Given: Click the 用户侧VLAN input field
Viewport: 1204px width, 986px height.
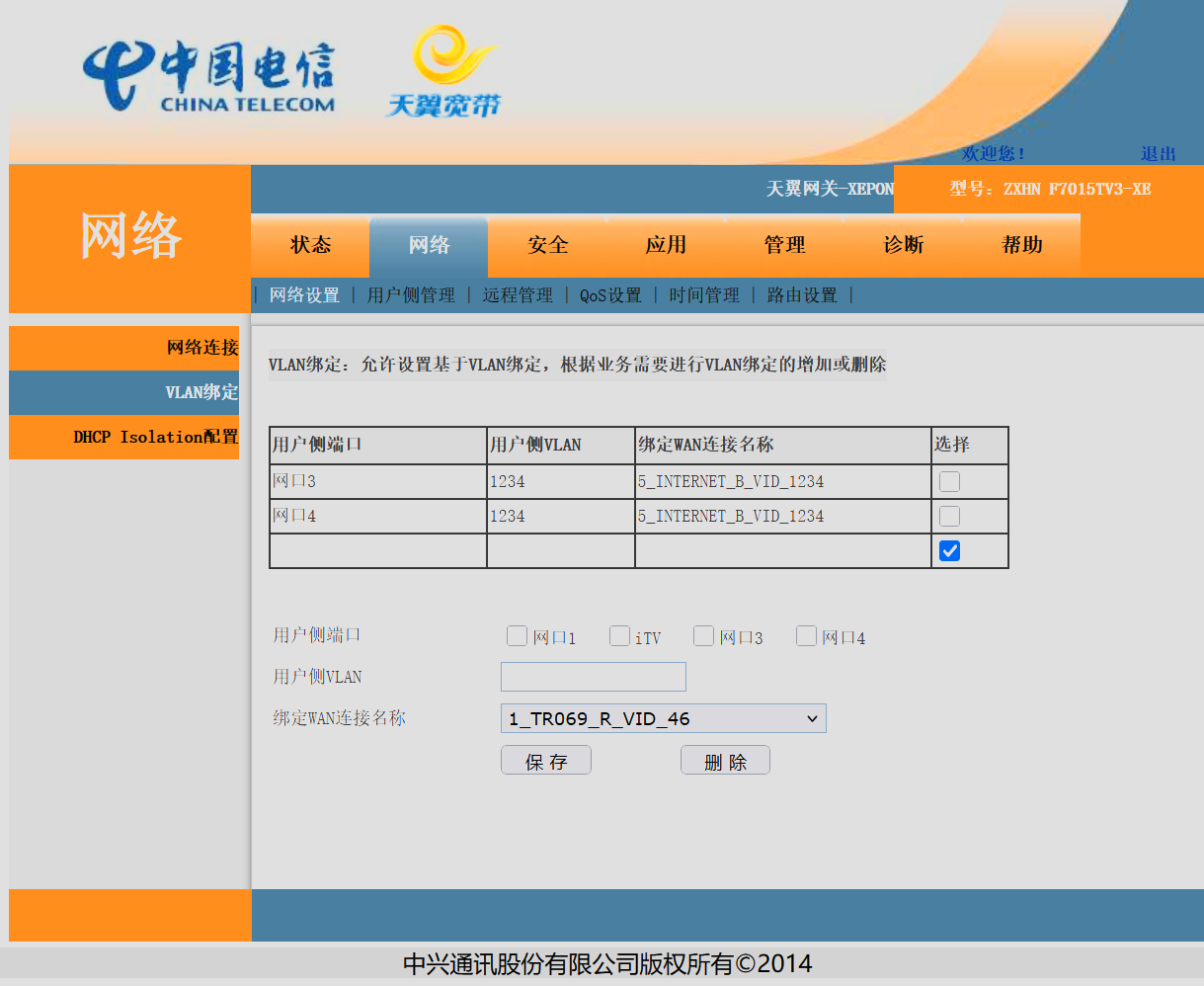Looking at the screenshot, I should point(593,677).
